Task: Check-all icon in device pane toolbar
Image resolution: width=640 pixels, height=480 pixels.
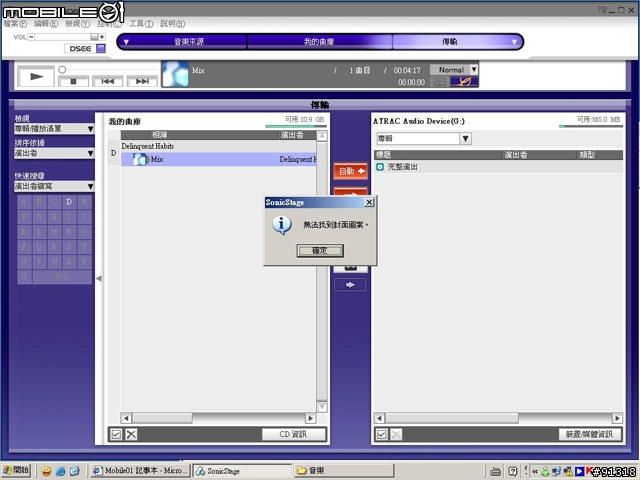Action: pos(382,434)
